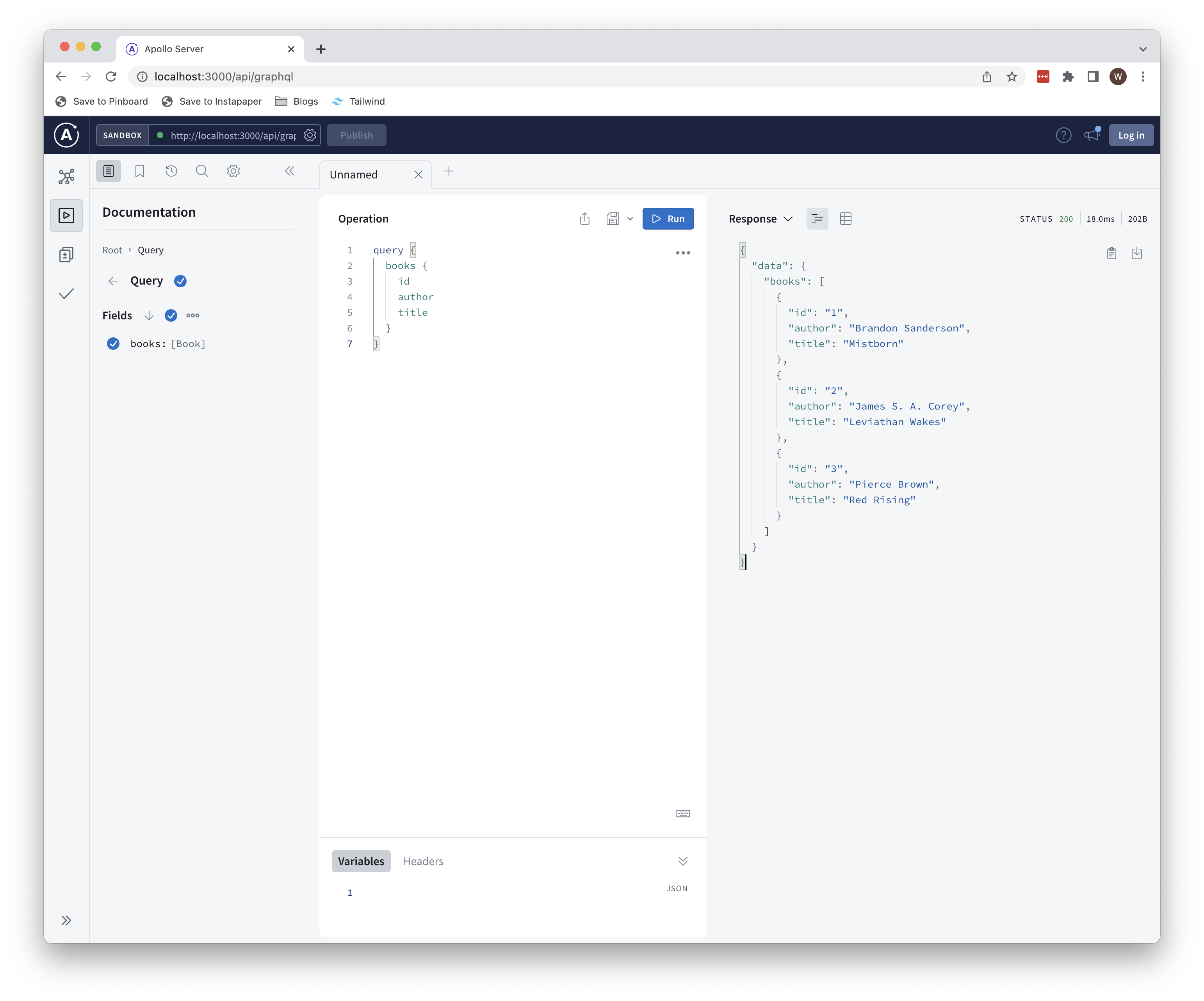The image size is (1204, 1001).
Task: Switch response to table view
Action: 845,218
